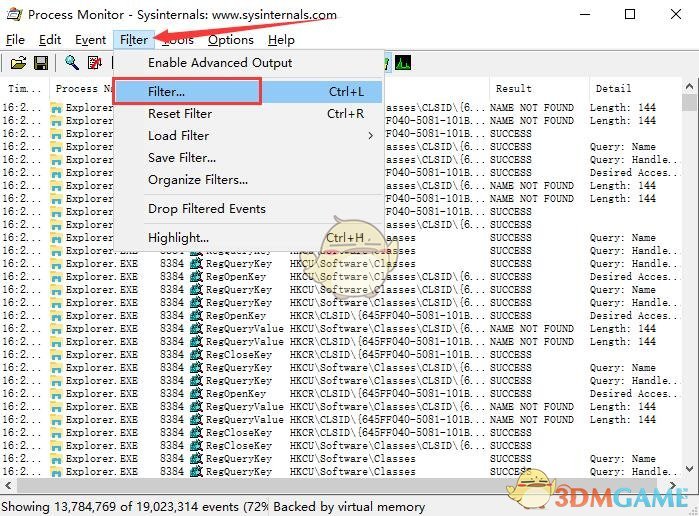Open the Edit menu
Image resolution: width=699 pixels, height=516 pixels.
coord(49,40)
